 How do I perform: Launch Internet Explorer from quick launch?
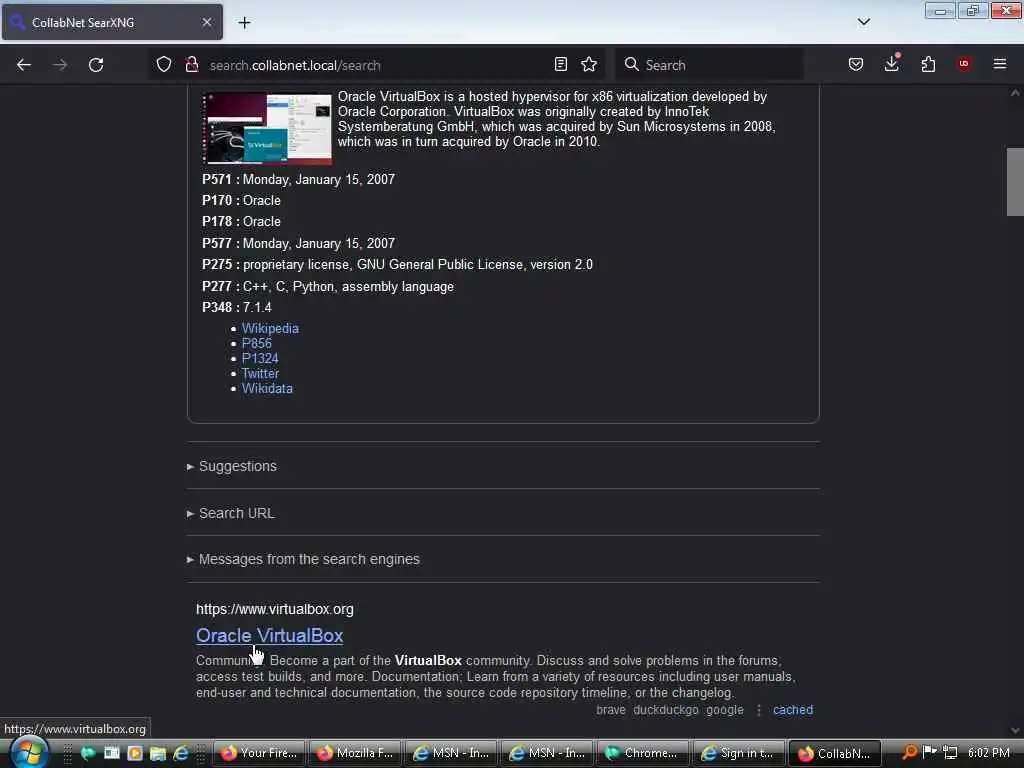coord(181,753)
